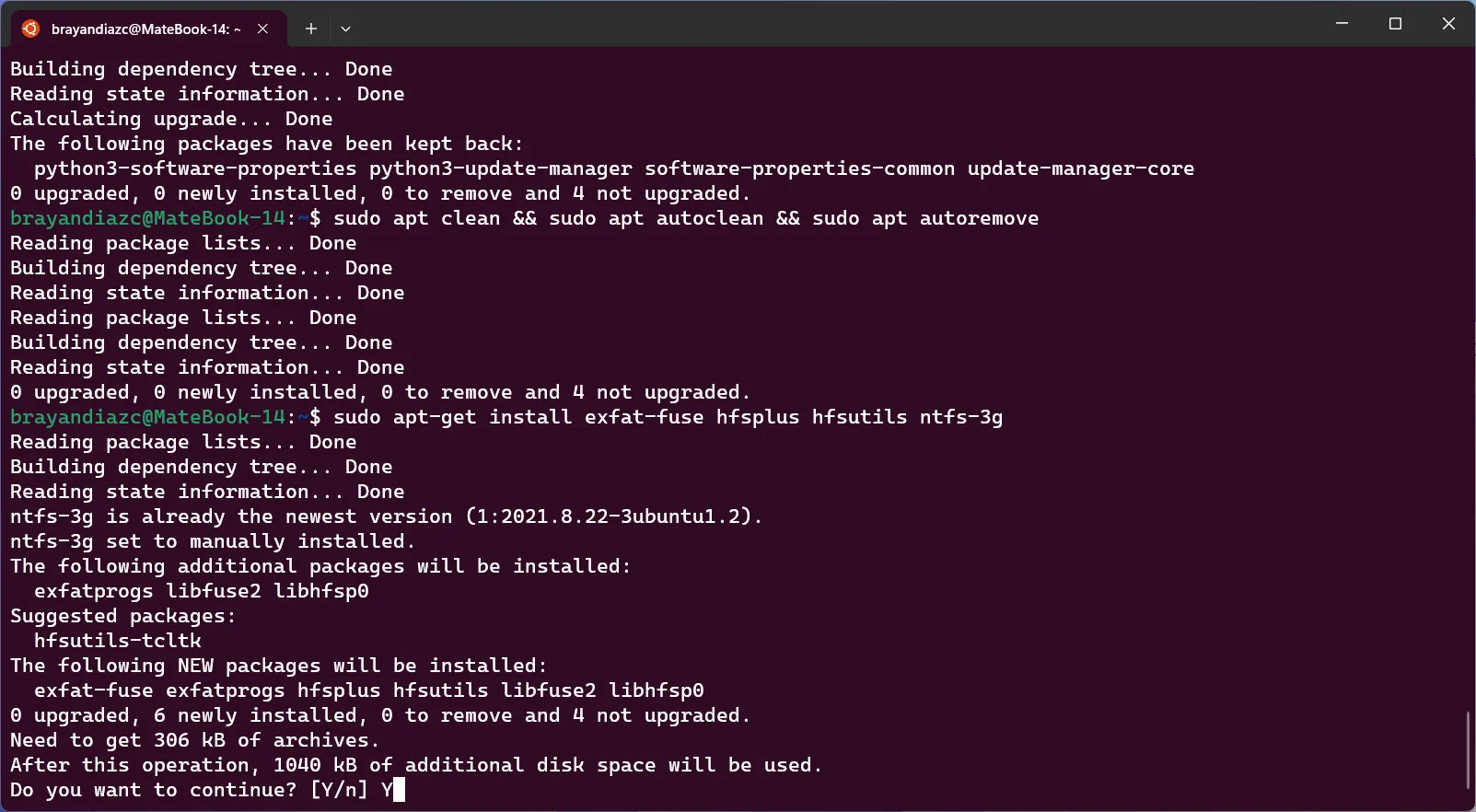Click the 'exfatprogs libfuse2 libhfsp0' additional packages line
This screenshot has width=1476, height=812.
pyautogui.click(x=202, y=591)
